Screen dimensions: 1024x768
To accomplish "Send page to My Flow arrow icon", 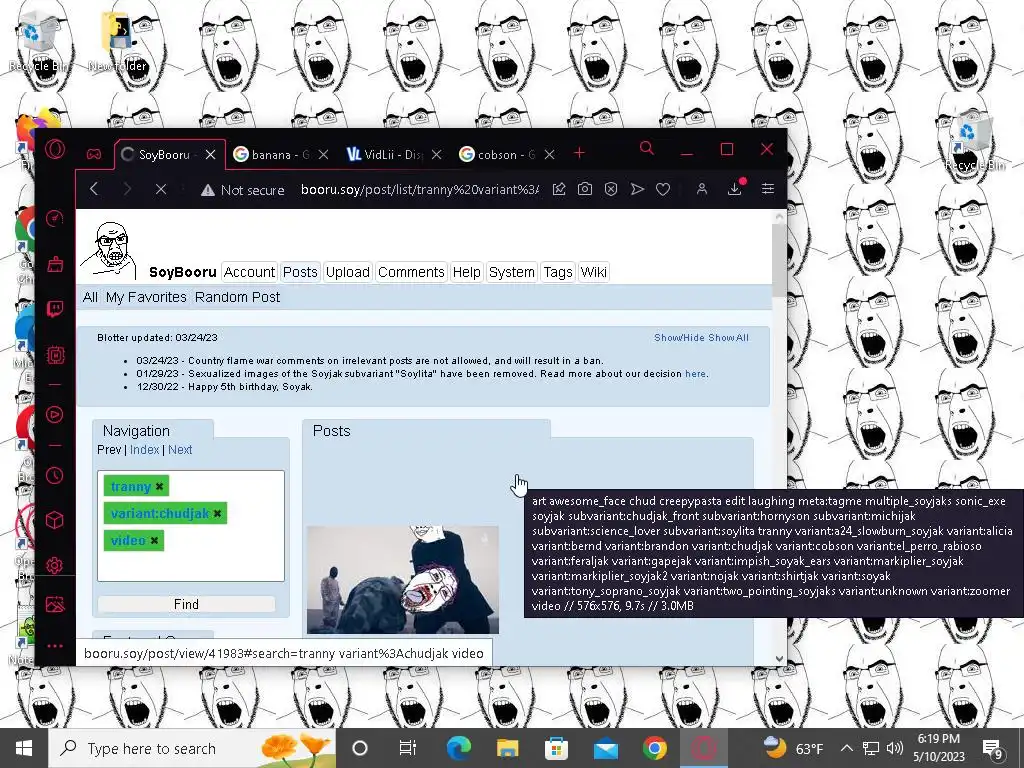I will coord(637,189).
